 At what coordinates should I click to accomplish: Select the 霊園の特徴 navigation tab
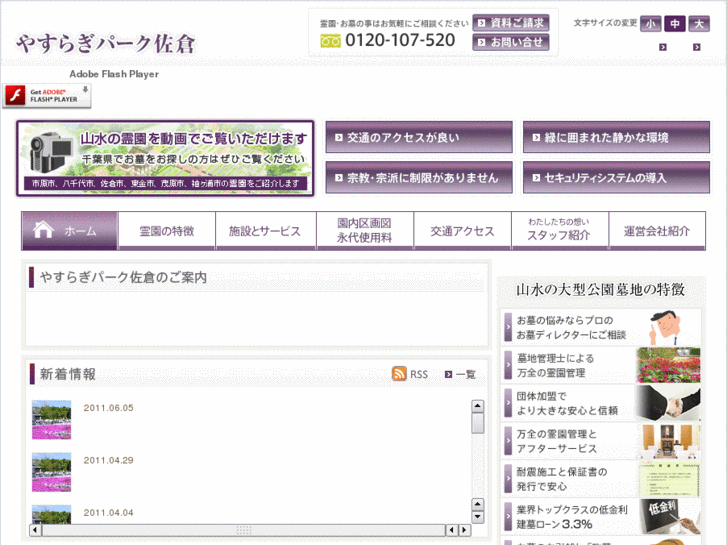167,231
